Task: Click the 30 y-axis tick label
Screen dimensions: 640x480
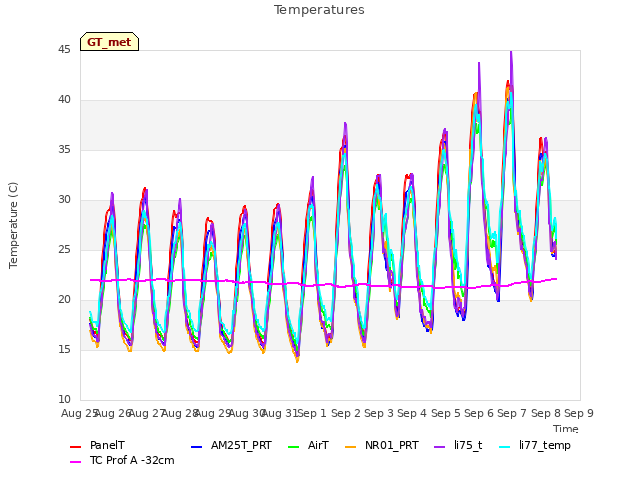Action: pos(64,200)
